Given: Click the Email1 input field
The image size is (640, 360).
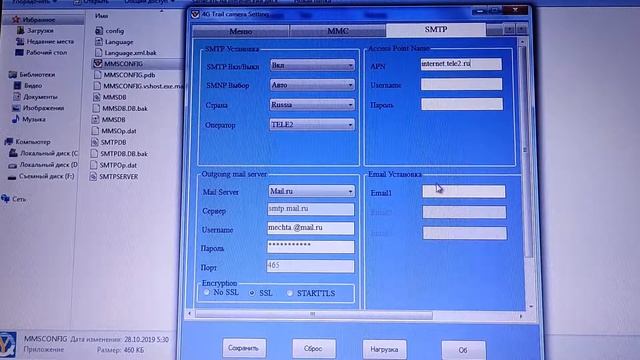Looking at the screenshot, I should pos(464,191).
